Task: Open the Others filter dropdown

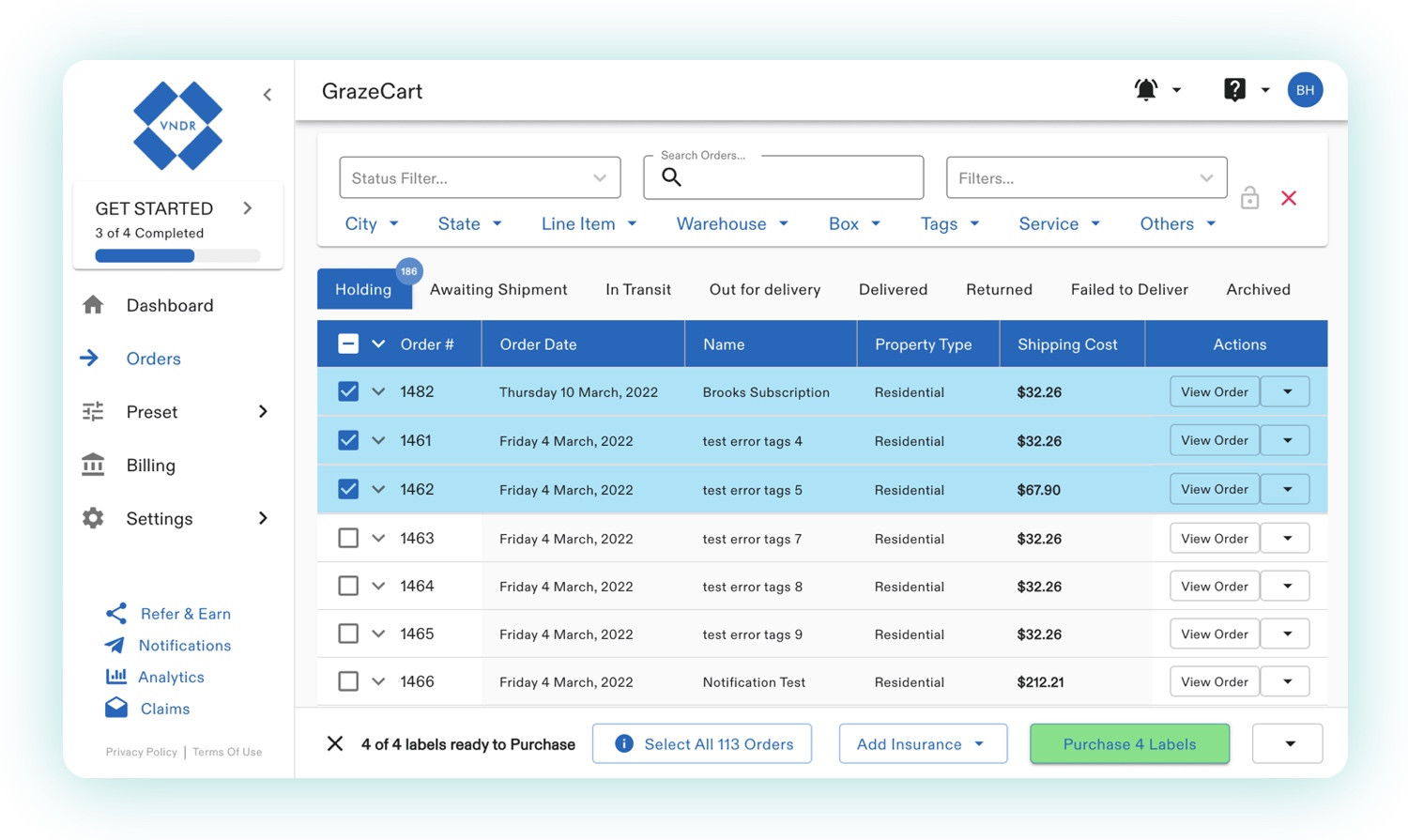Action: pos(1178,223)
